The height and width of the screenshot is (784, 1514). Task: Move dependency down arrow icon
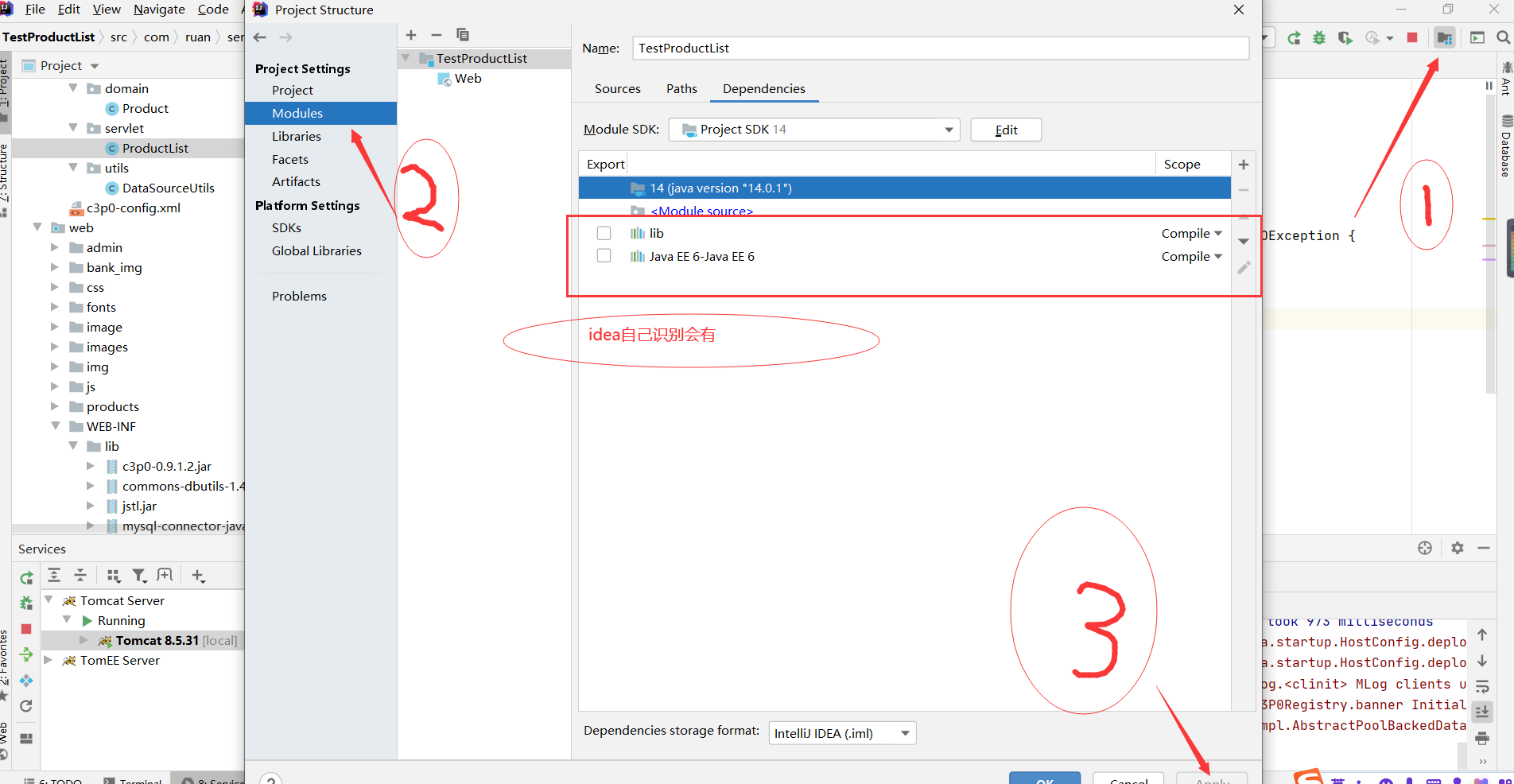(x=1244, y=241)
